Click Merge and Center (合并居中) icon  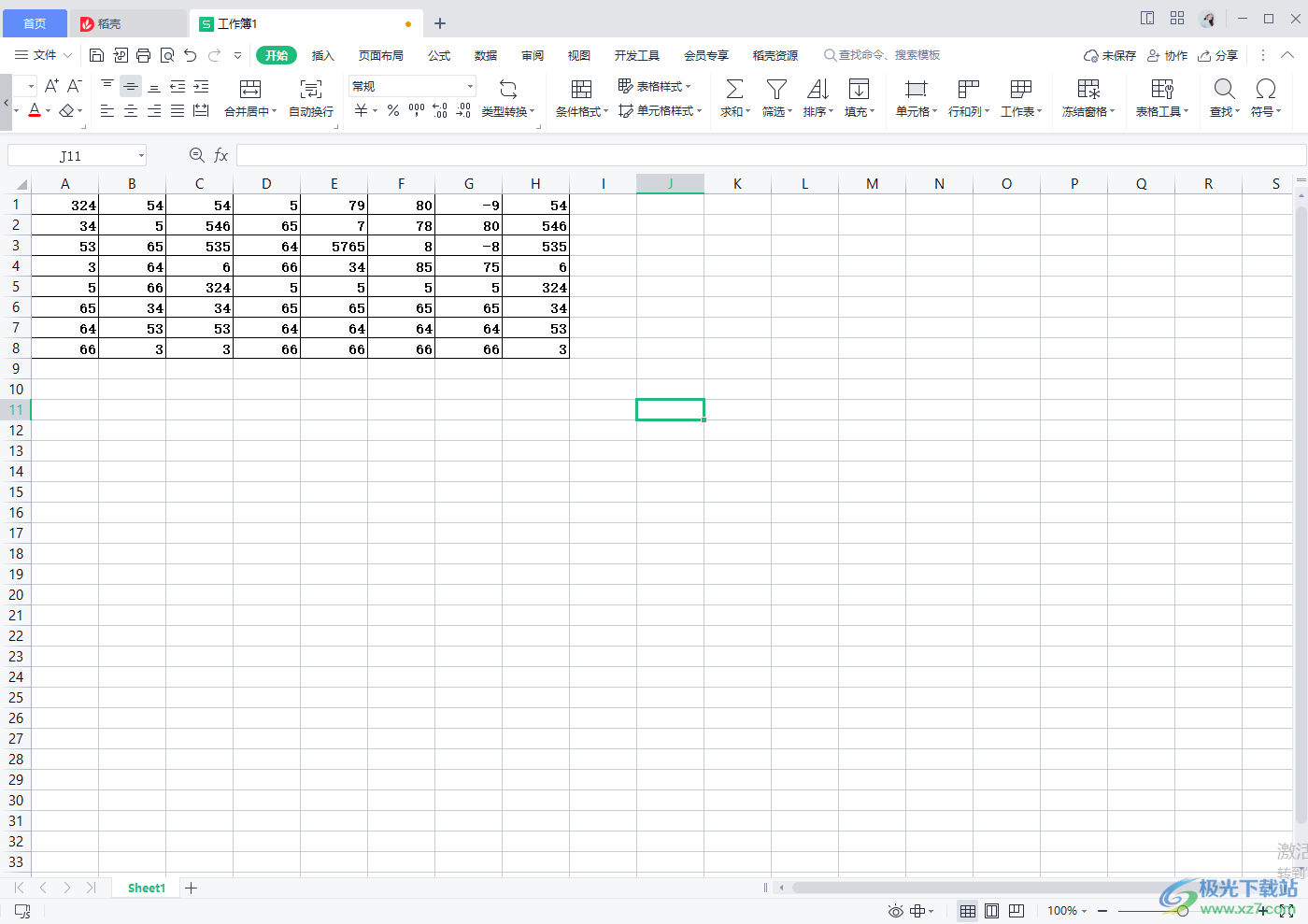pos(250,89)
